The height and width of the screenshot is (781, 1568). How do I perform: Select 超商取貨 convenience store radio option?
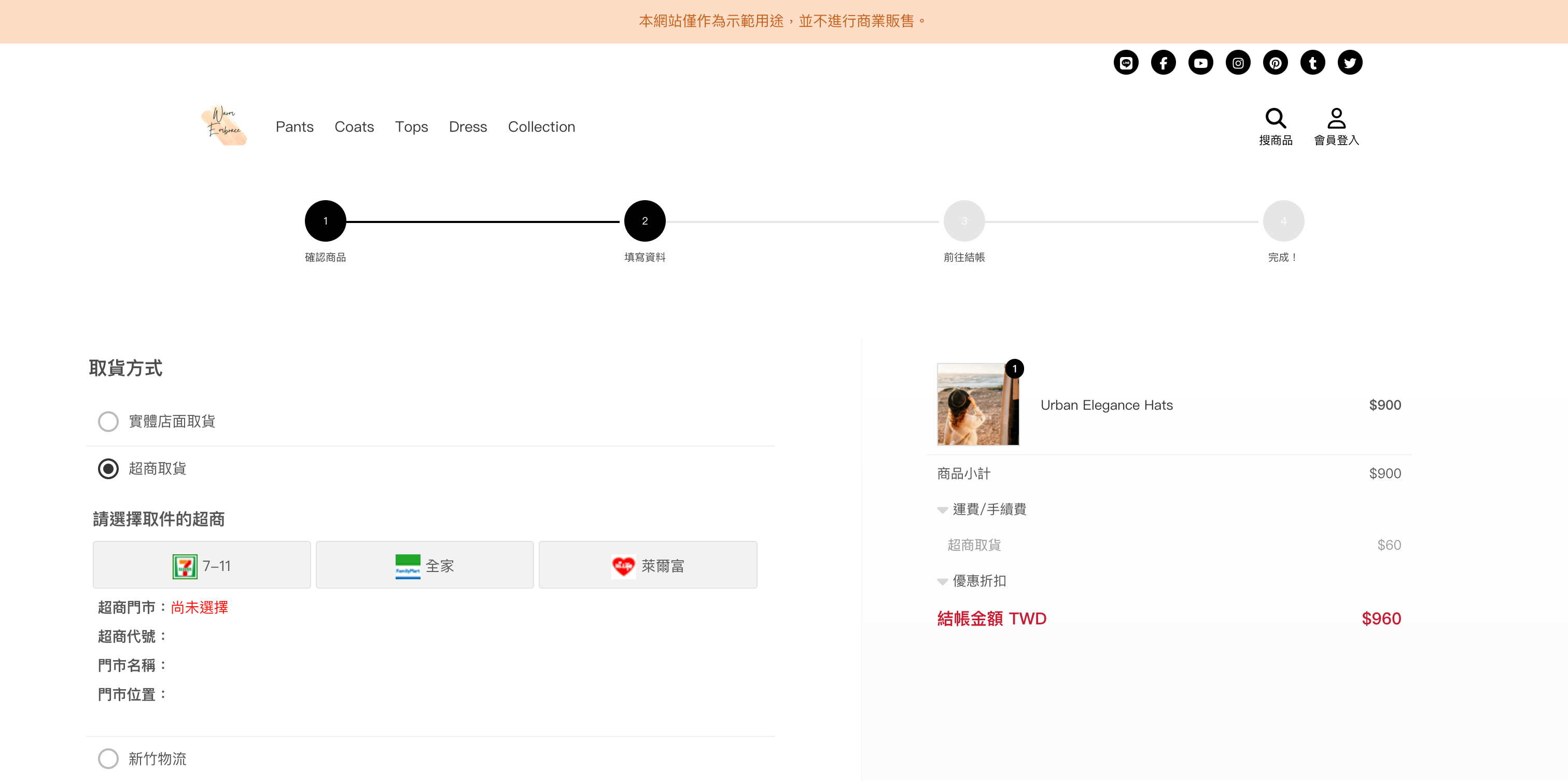coord(108,468)
